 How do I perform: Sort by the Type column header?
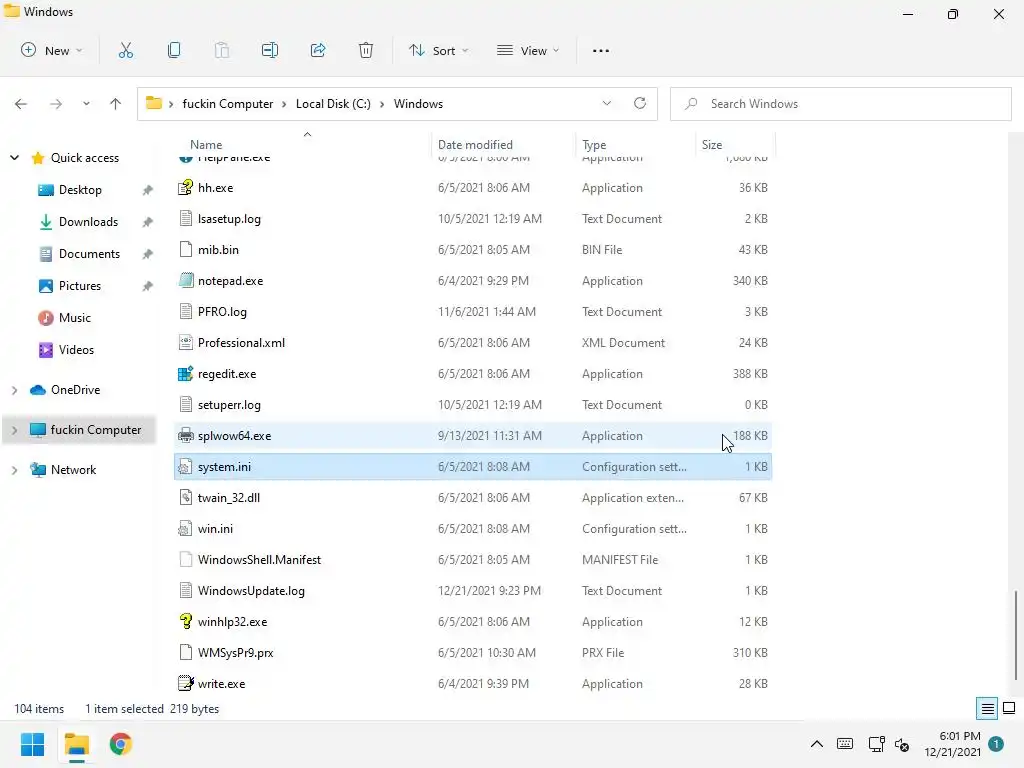[x=594, y=144]
